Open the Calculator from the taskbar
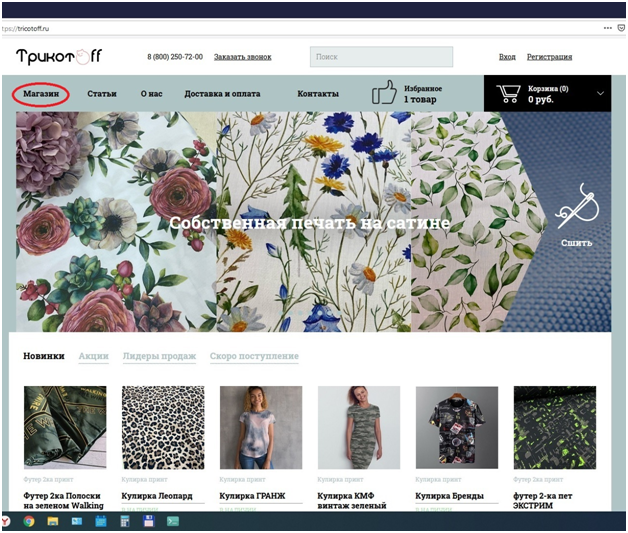The image size is (628, 533). coord(125,521)
